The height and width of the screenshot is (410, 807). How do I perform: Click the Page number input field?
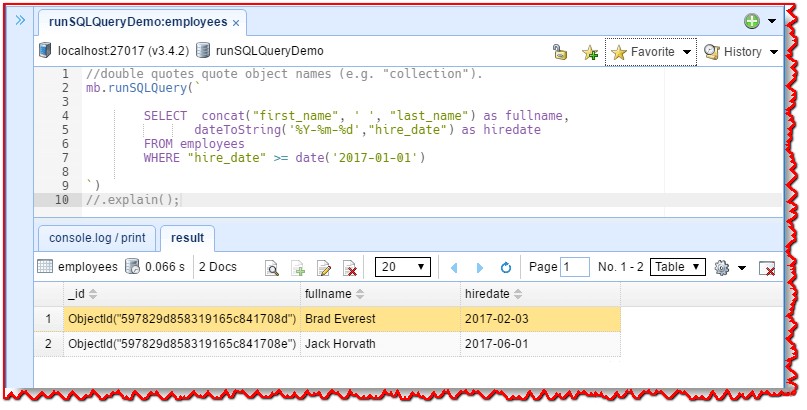coord(575,267)
